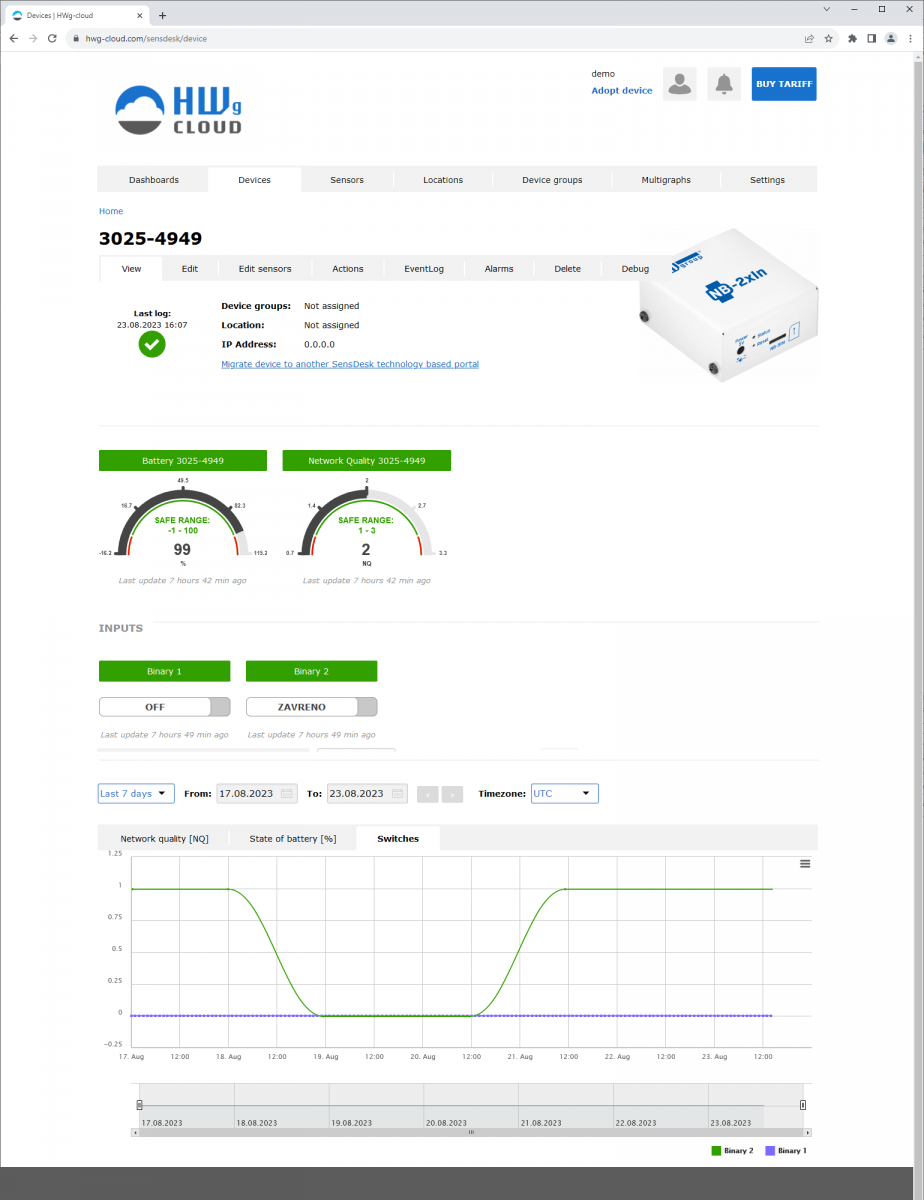
Task: Click the browser address bar URL
Action: coord(145,38)
